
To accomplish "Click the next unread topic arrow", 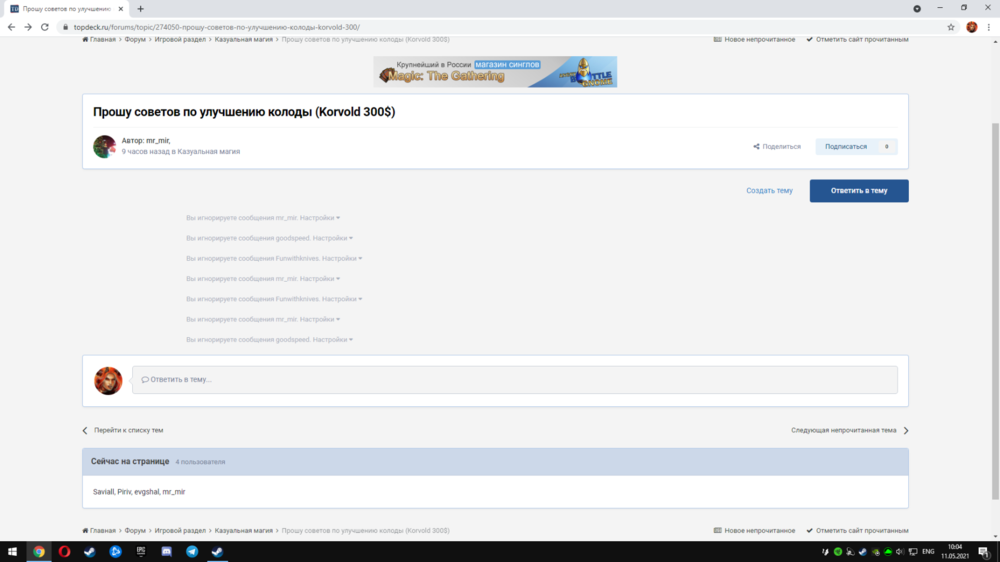I will 905,430.
